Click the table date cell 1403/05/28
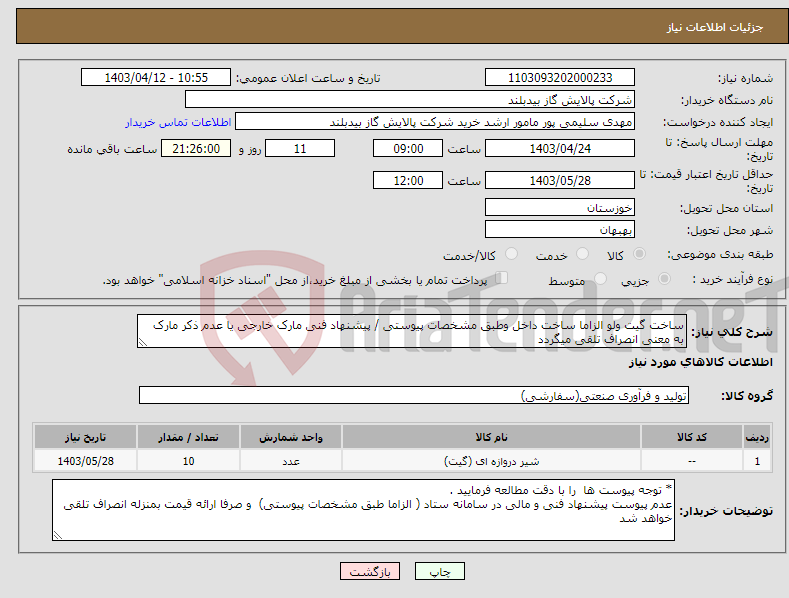Viewport: 789px width, 598px height. click(86, 461)
